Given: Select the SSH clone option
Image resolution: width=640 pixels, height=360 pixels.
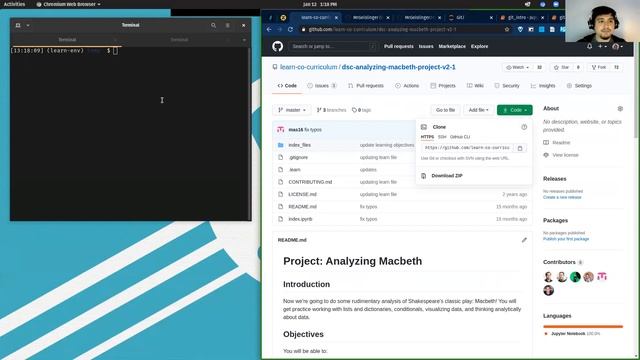Looking at the screenshot, I should 442,137.
